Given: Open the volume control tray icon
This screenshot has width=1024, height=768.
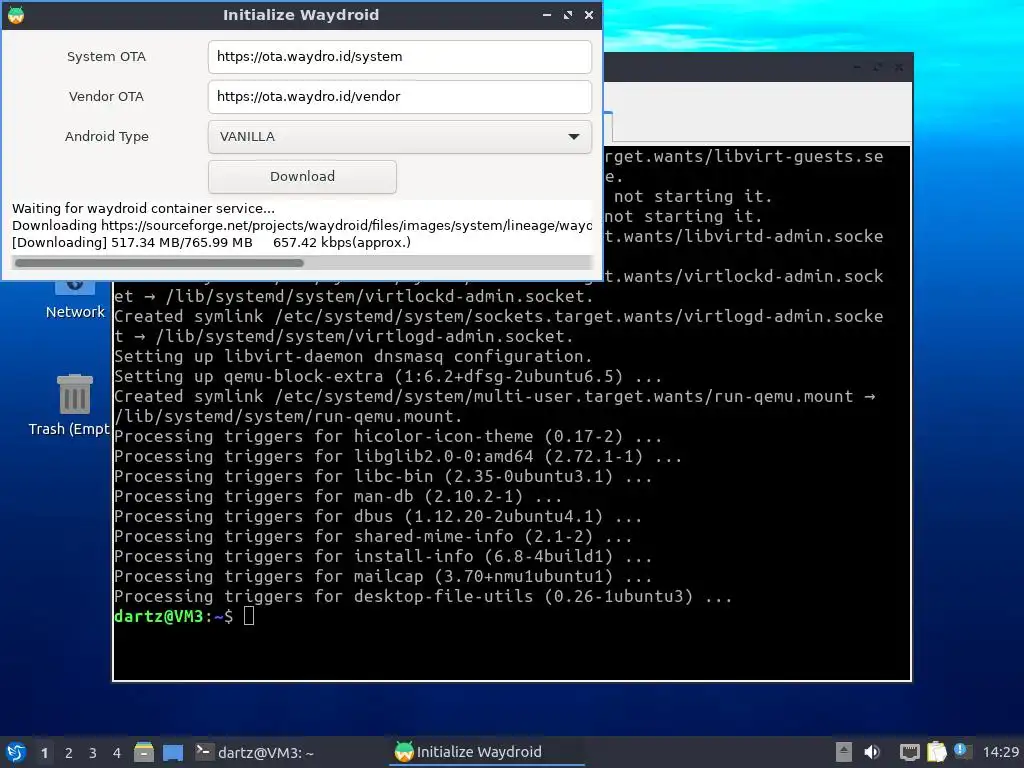Looking at the screenshot, I should point(872,752).
